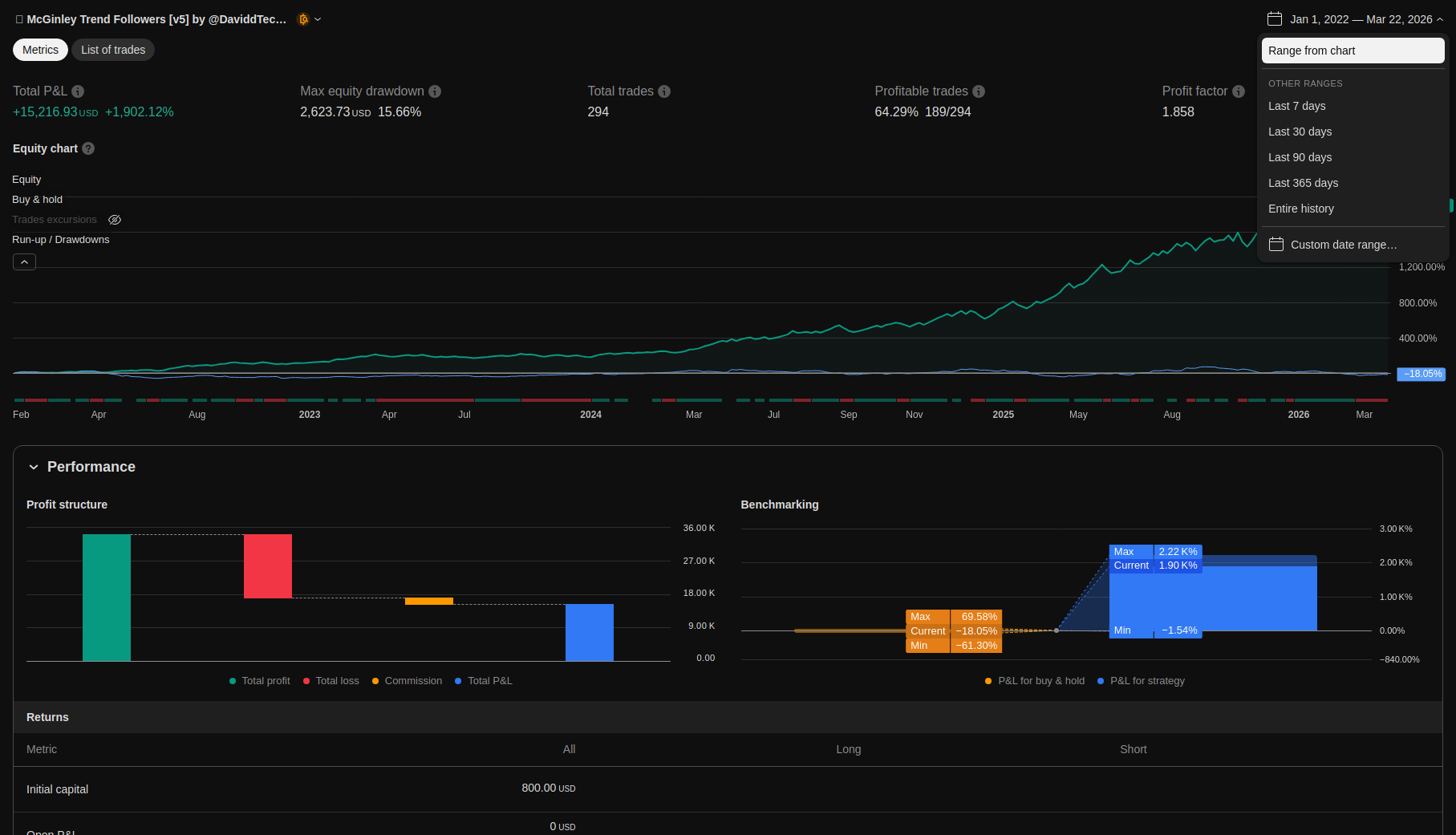Collapse the equity chart legend with chevron
Screen dimensions: 1456x835
click(x=24, y=262)
